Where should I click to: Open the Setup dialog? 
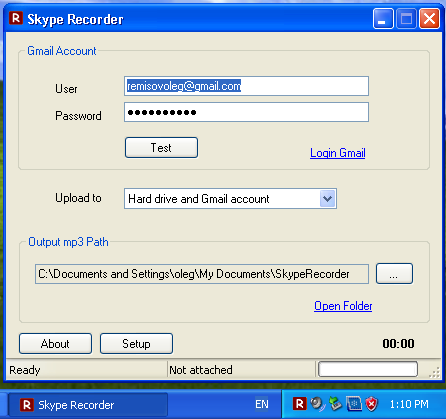pyautogui.click(x=136, y=343)
